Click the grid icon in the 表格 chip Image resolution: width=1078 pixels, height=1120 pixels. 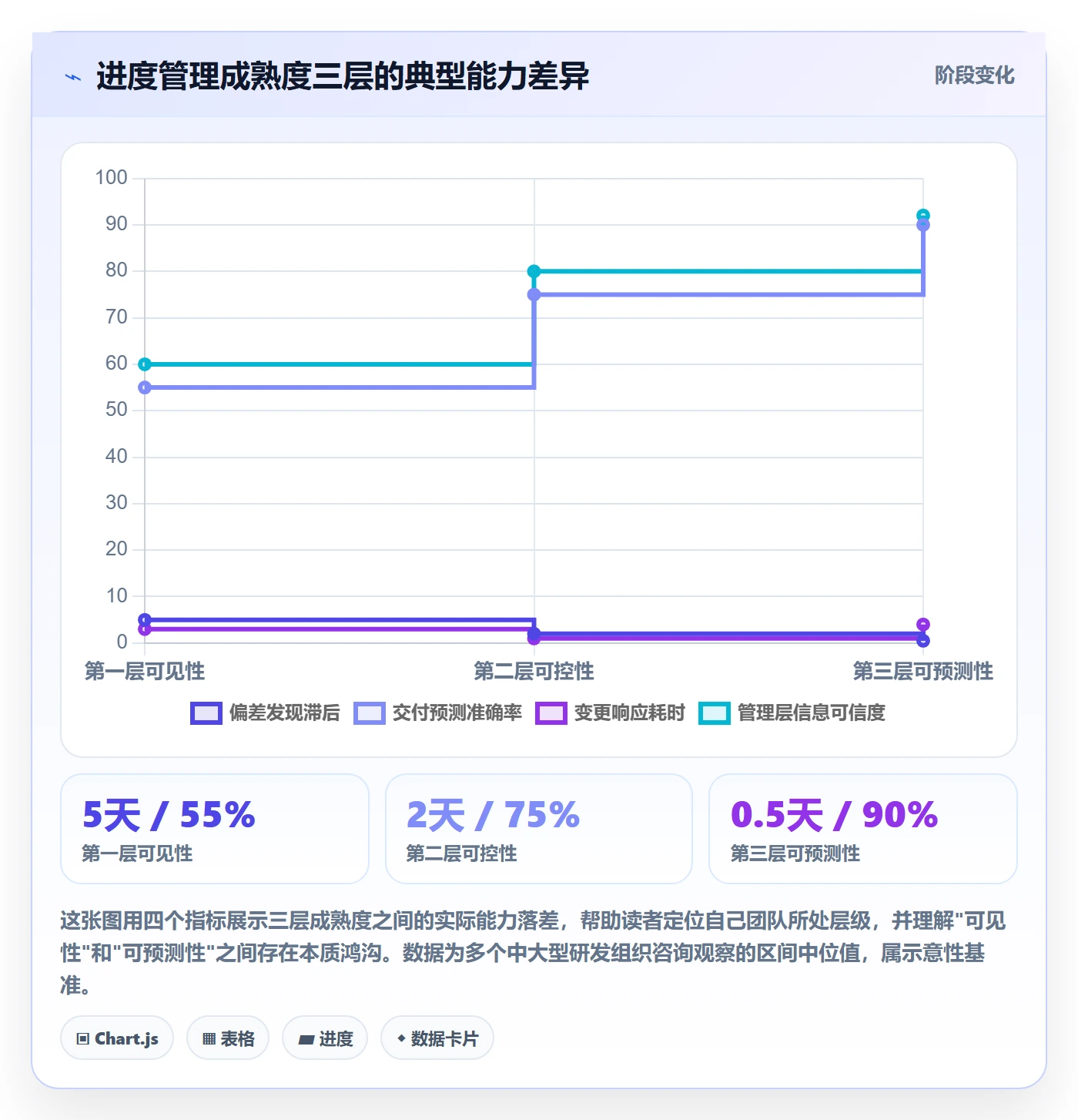[209, 1039]
